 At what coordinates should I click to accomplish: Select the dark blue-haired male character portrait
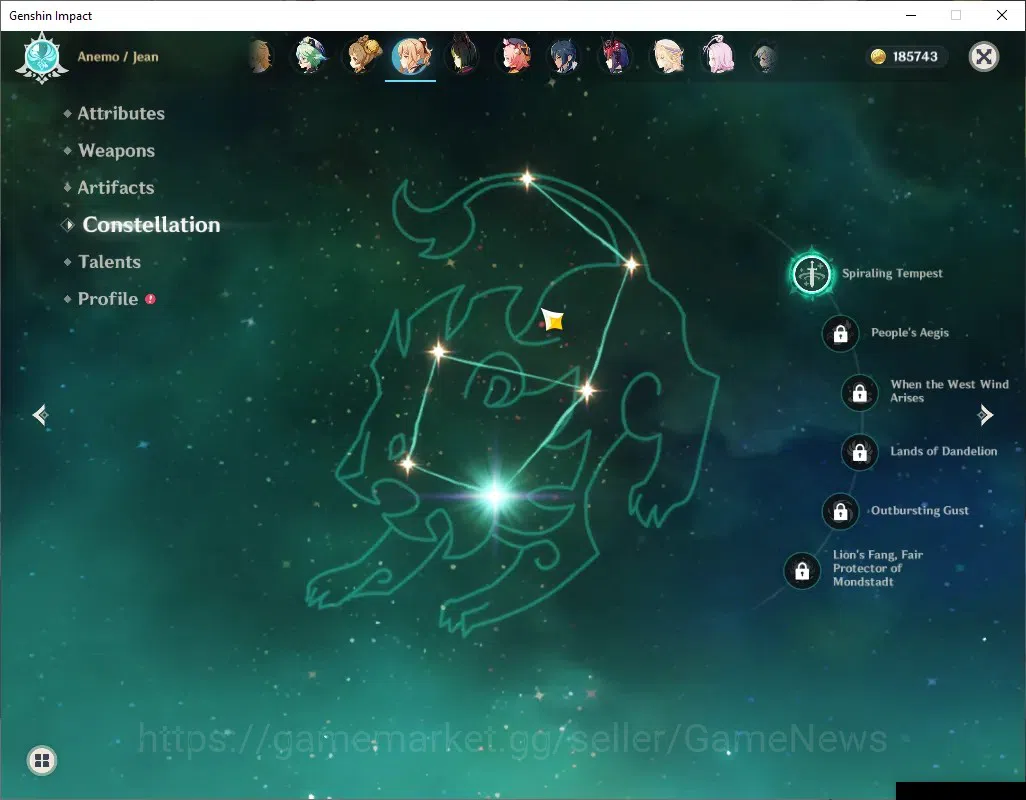click(x=563, y=56)
